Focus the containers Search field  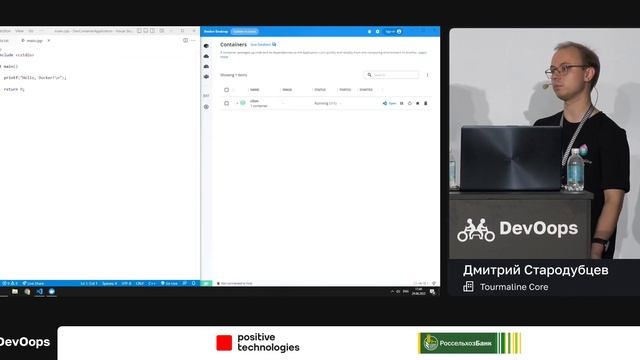tap(391, 75)
